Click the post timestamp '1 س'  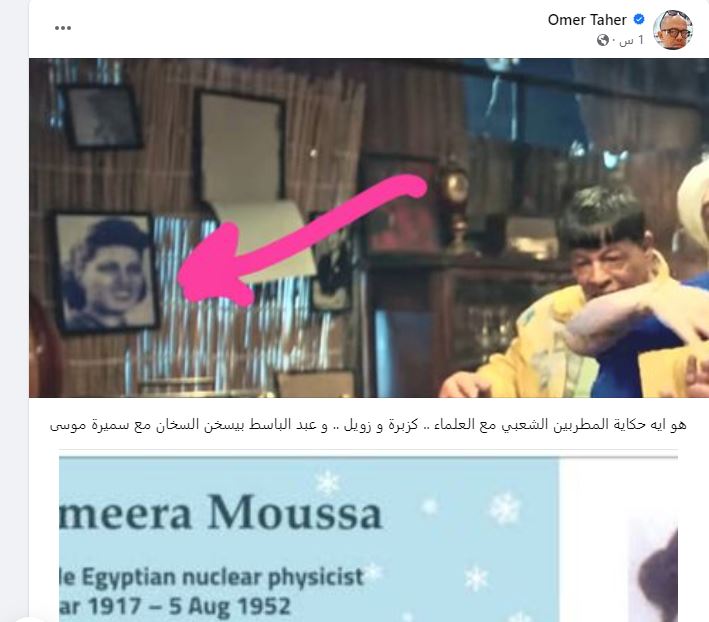coord(632,41)
